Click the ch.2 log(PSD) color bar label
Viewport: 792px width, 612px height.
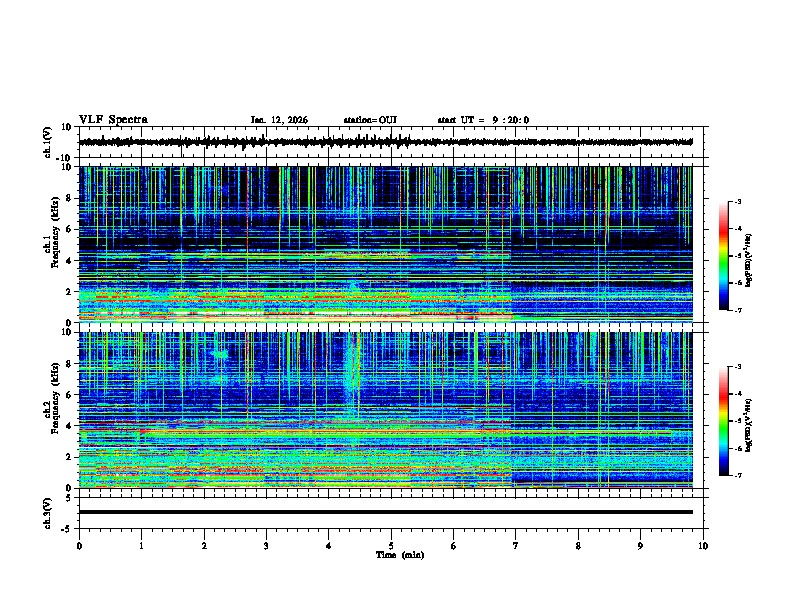748,425
